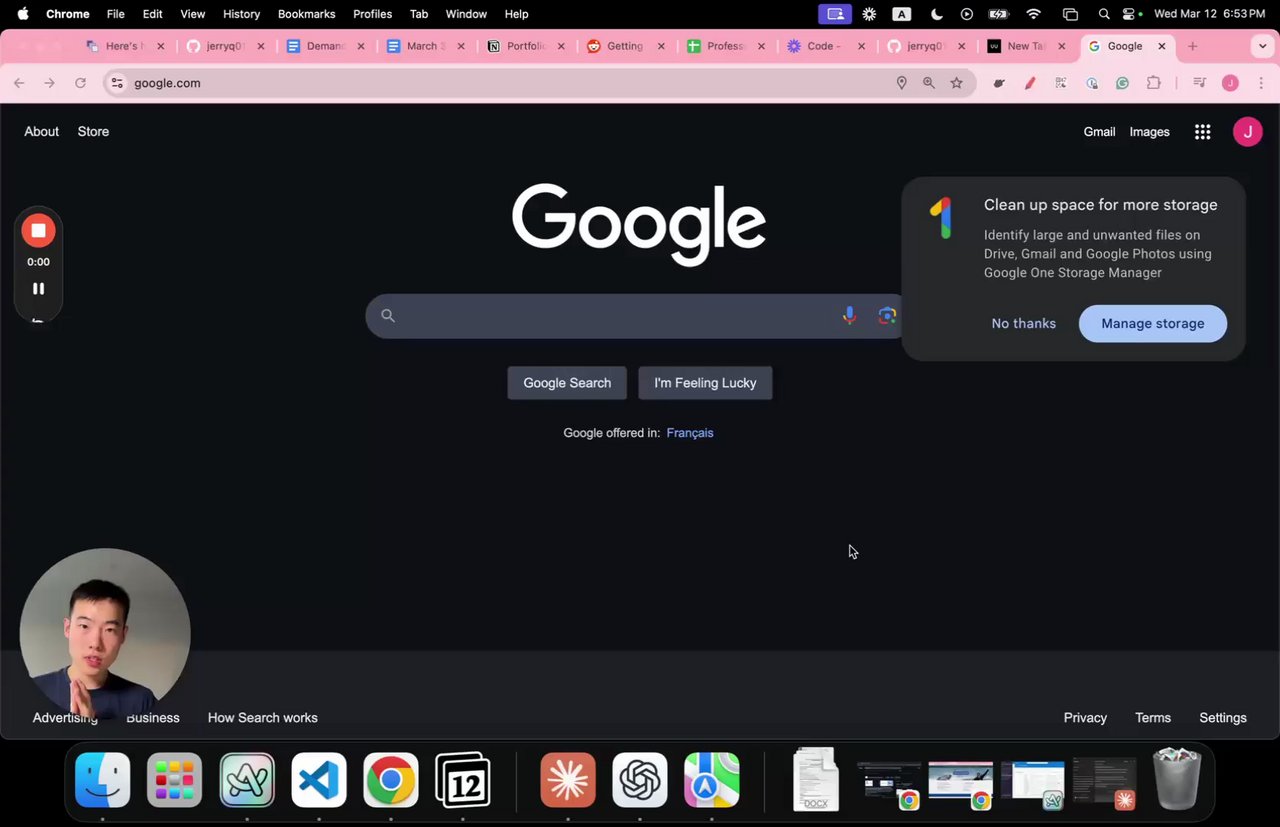Screen dimensions: 1280x827
Task: Switch Google to Français
Action: [690, 433]
